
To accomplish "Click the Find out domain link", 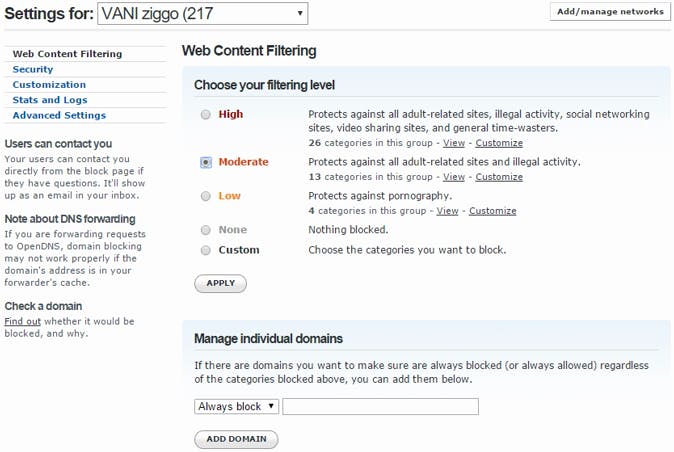I will click(22, 321).
